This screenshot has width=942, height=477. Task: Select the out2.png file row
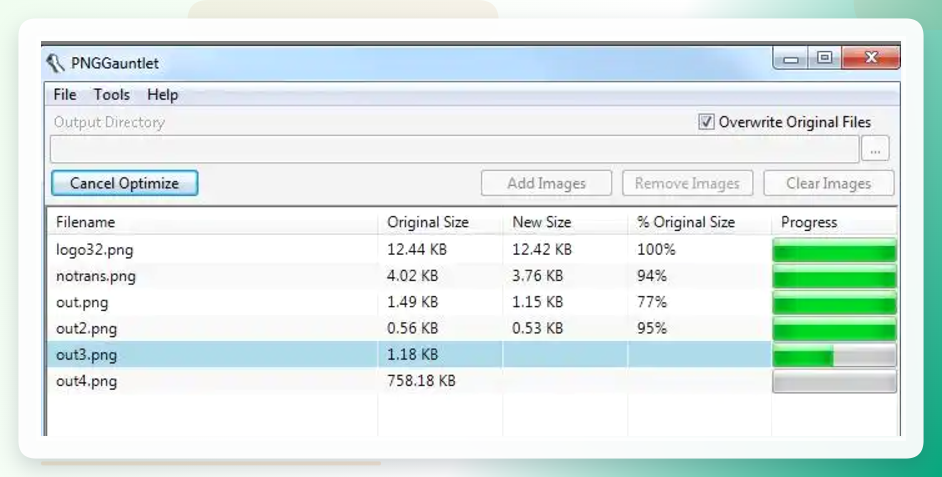coord(472,329)
